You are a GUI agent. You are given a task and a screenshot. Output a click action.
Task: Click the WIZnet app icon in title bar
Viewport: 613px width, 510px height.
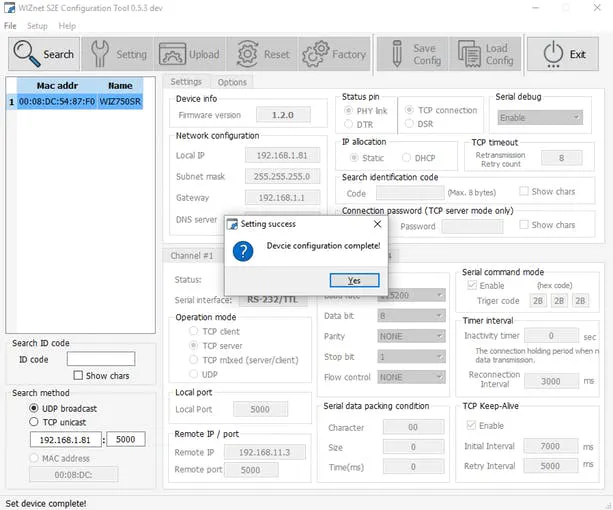tap(9, 8)
